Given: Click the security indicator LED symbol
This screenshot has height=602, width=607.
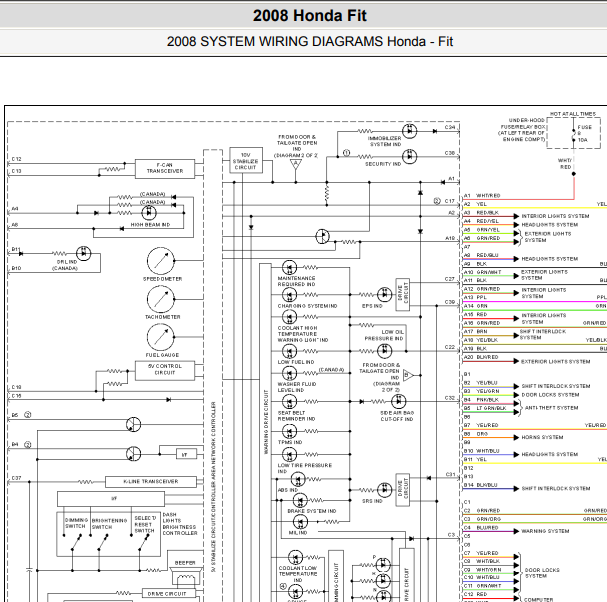Looking at the screenshot, I should pos(410,157).
